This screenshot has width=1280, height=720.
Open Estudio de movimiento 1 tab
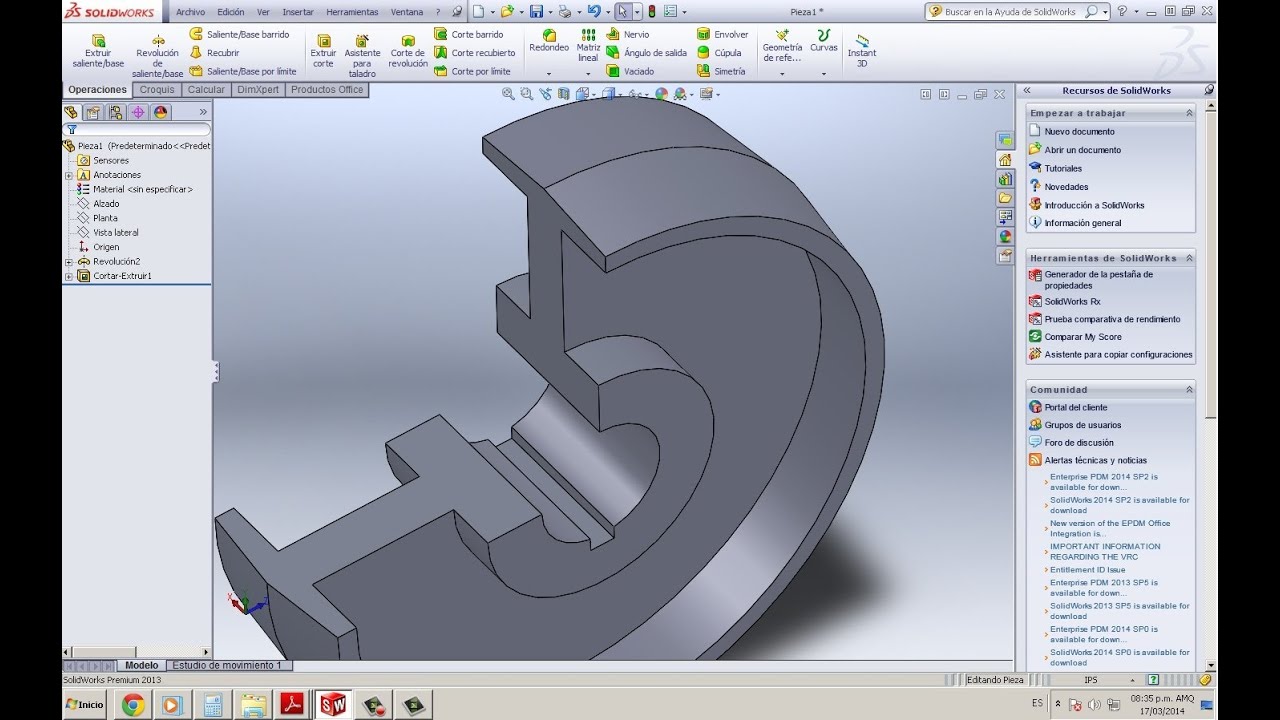[x=227, y=665]
